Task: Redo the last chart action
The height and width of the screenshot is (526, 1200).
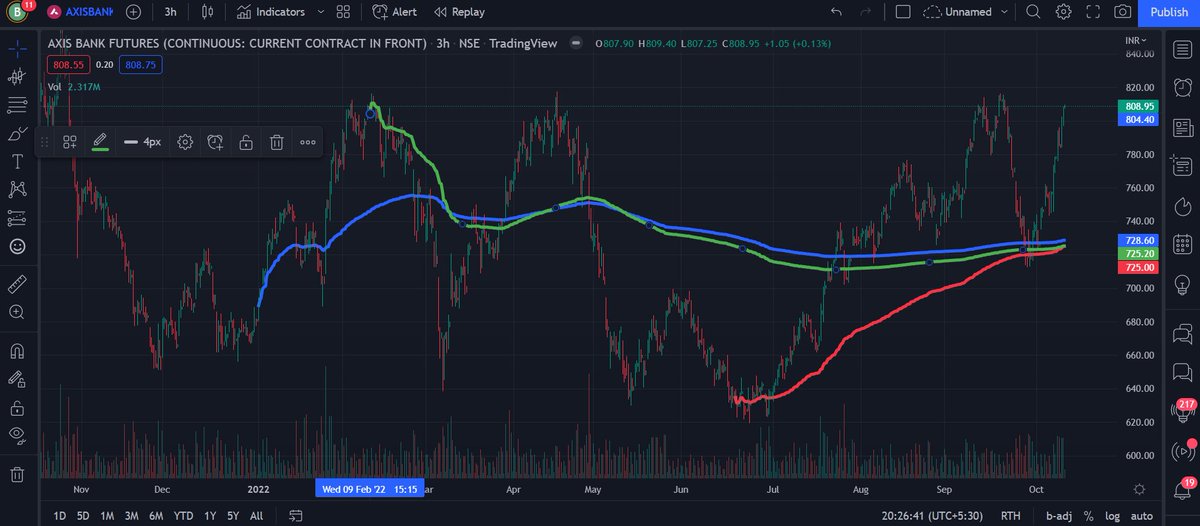Action: [866, 12]
